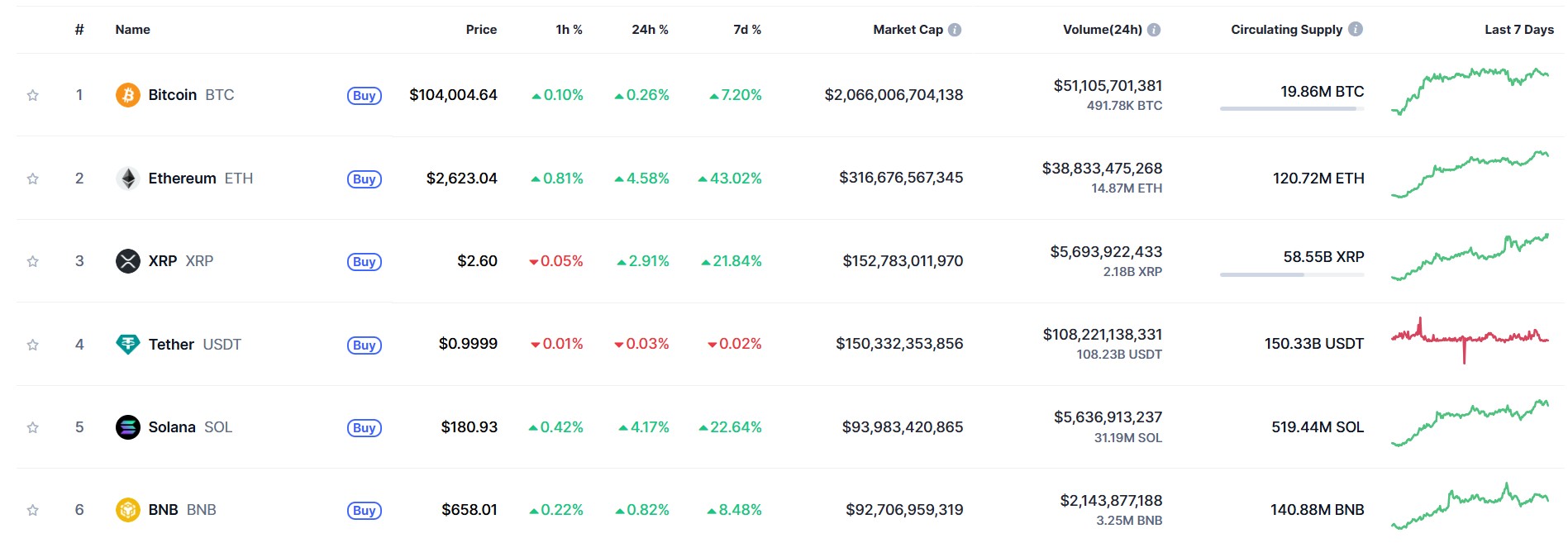This screenshot has width=1568, height=543.
Task: Click the Bitcoin circulating supply progress bar
Action: [x=1291, y=108]
